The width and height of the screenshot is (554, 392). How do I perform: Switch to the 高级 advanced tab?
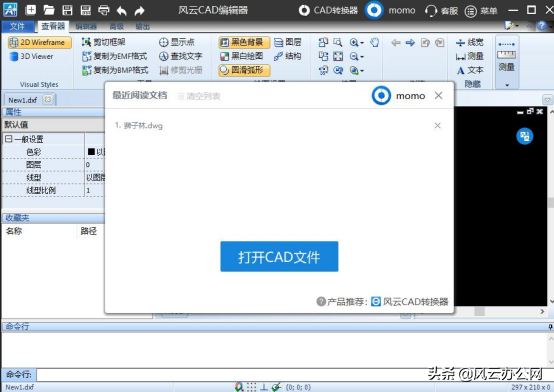(117, 27)
